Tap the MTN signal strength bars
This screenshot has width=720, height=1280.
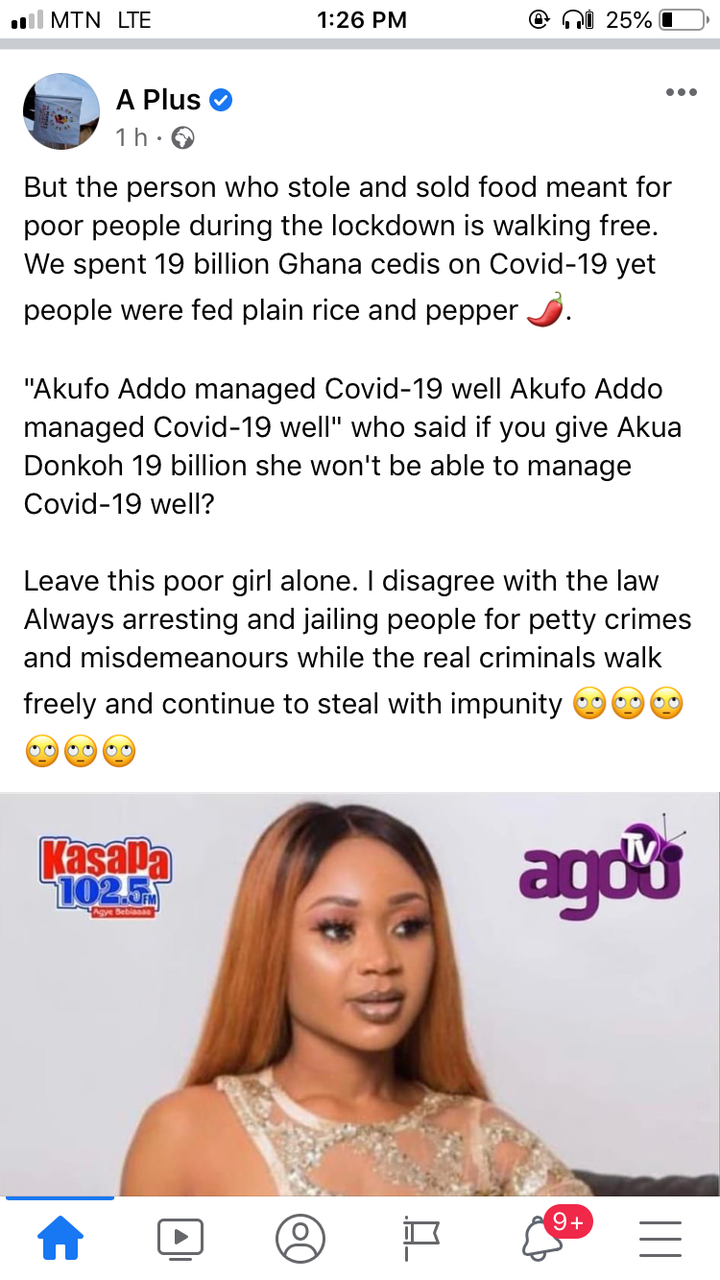click(x=35, y=19)
